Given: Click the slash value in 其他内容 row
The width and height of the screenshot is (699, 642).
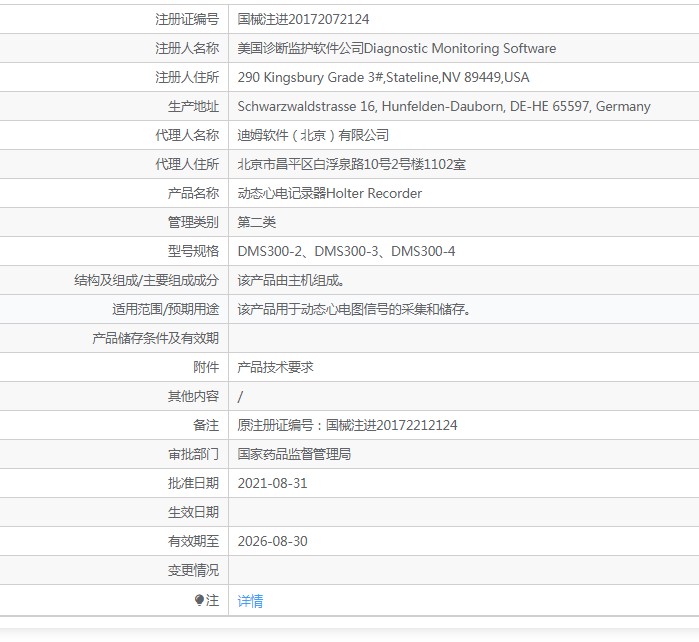Looking at the screenshot, I should point(240,396).
